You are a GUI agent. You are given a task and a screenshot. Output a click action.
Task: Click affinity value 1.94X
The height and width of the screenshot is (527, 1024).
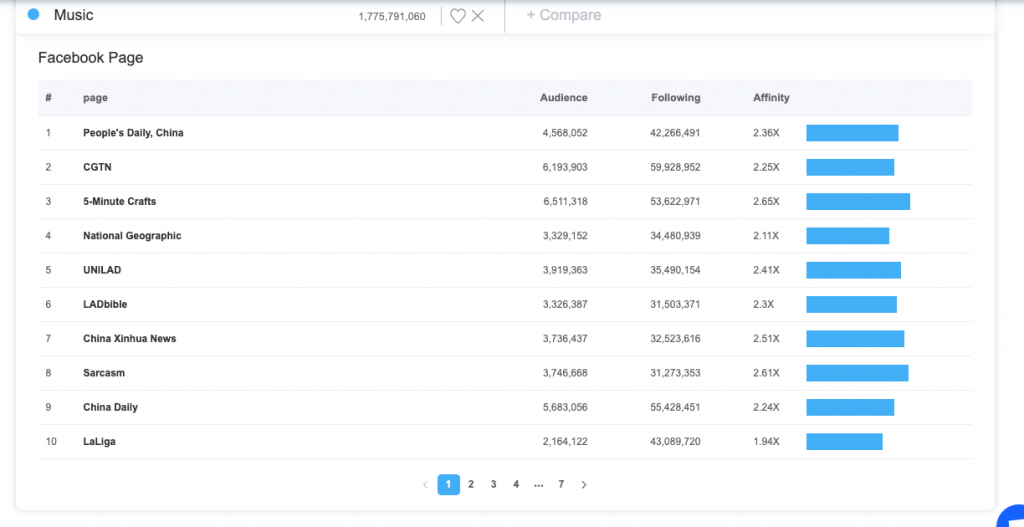766,441
